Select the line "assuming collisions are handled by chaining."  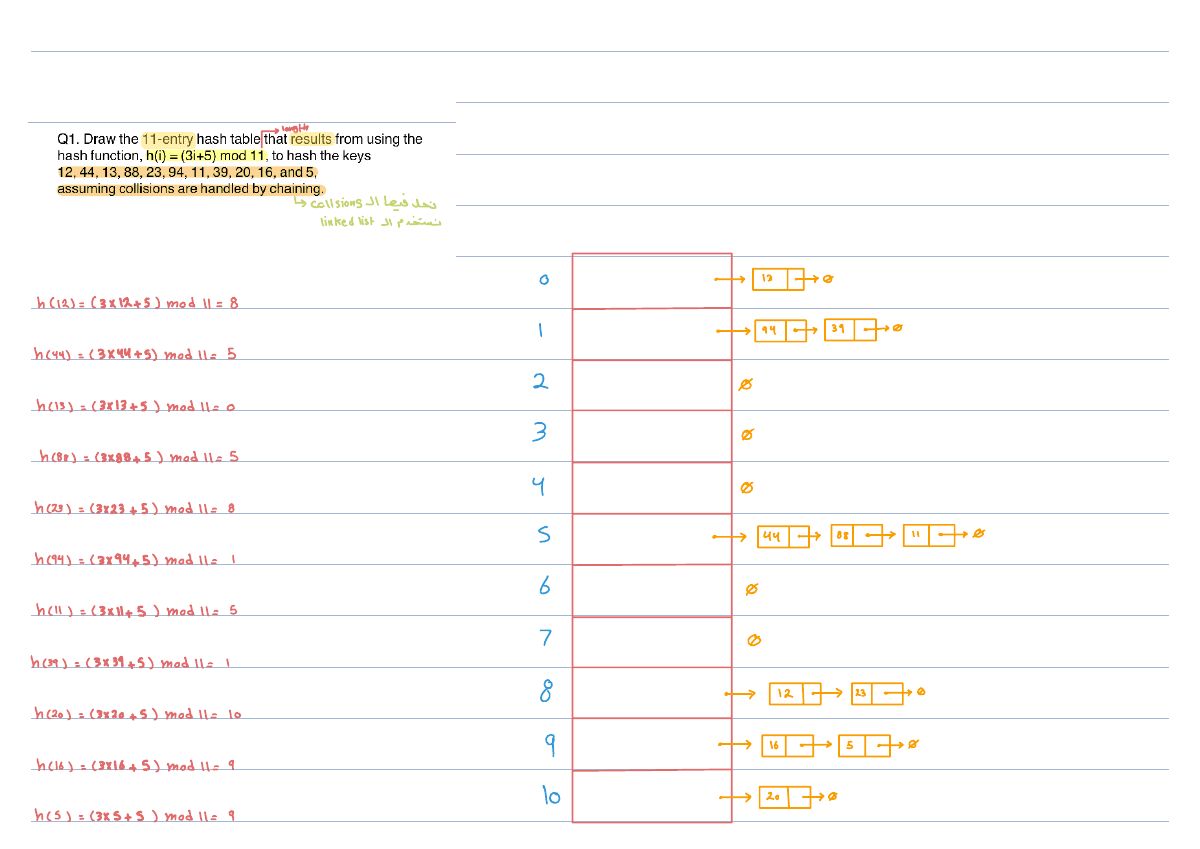[x=191, y=189]
